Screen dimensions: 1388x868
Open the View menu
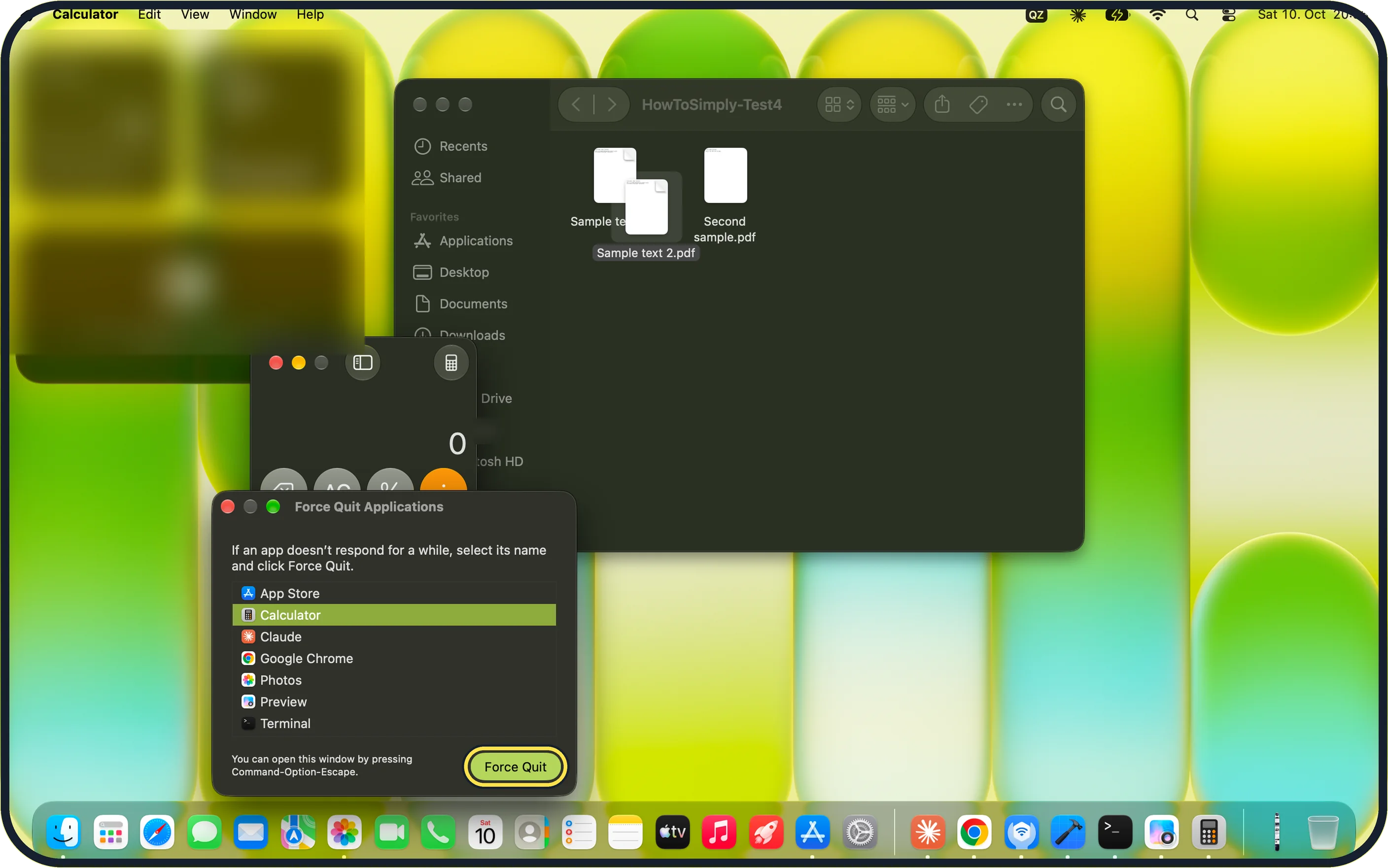point(195,14)
